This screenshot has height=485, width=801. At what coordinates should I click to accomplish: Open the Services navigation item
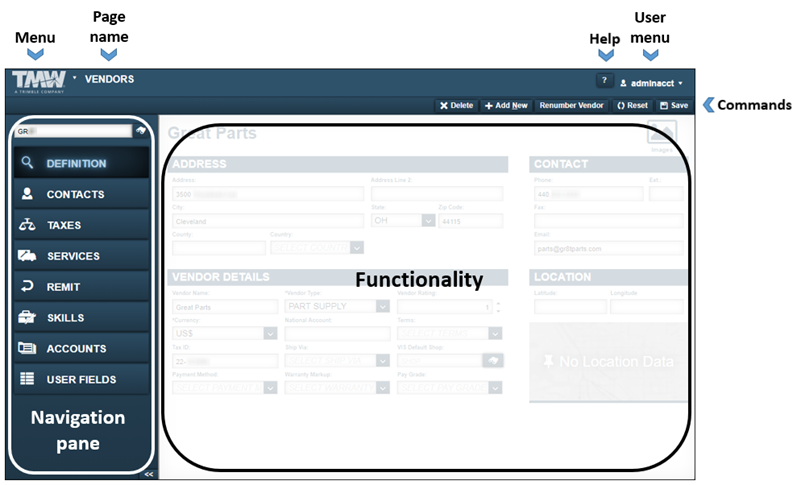click(x=82, y=256)
